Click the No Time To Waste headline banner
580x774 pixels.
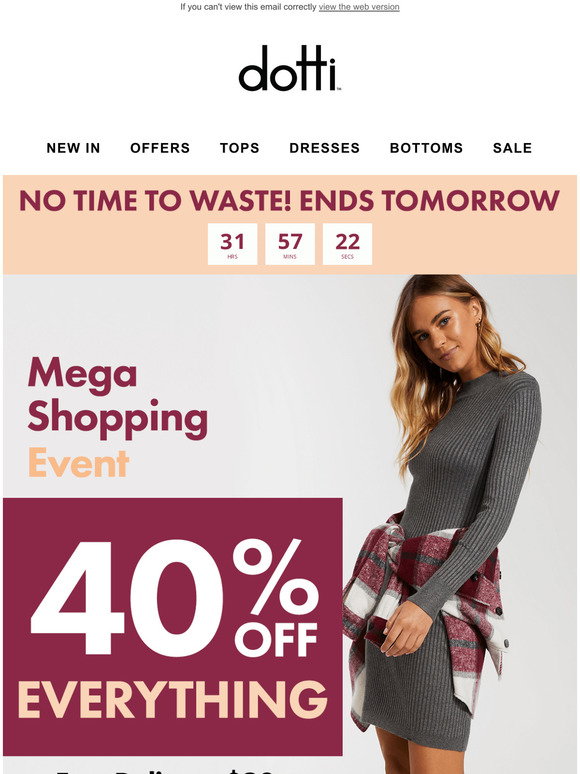coord(289,200)
